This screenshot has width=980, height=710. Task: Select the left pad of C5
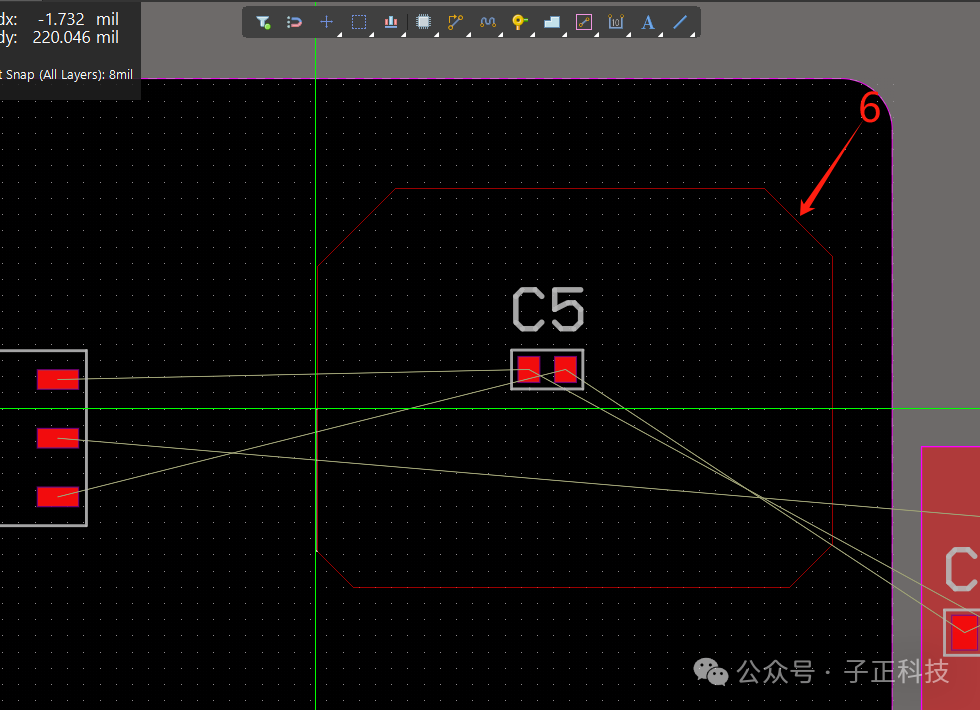pyautogui.click(x=529, y=369)
